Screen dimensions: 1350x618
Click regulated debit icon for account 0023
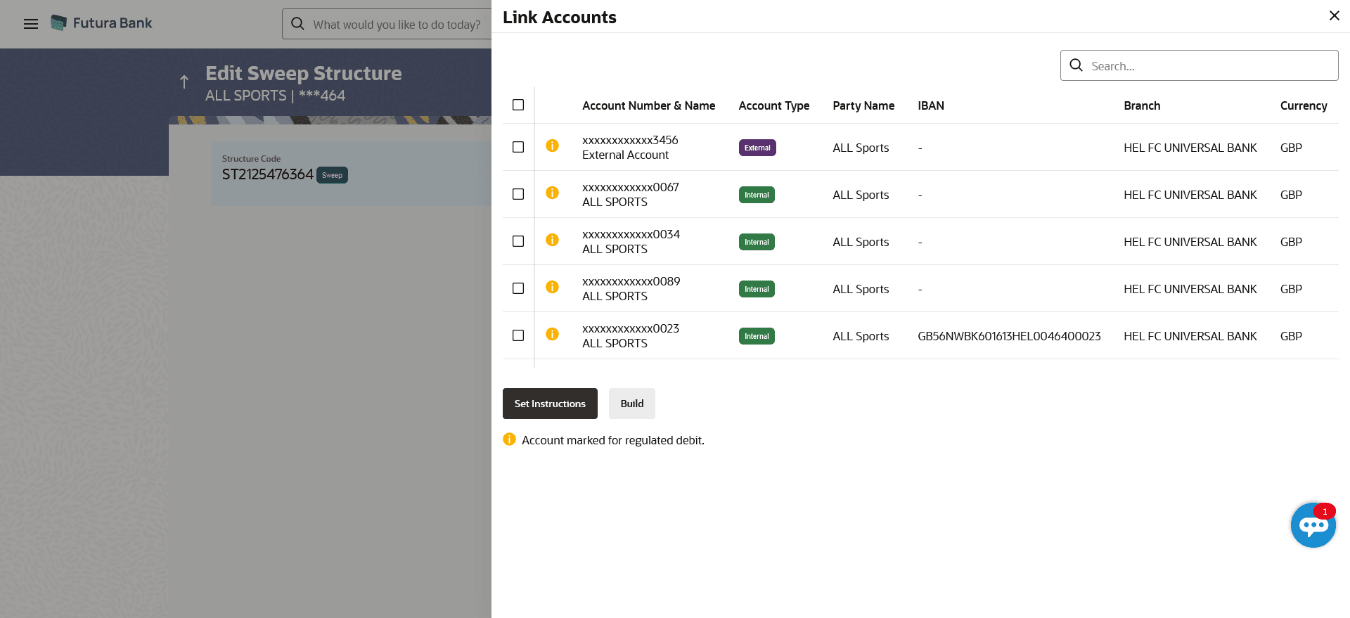pyautogui.click(x=552, y=334)
